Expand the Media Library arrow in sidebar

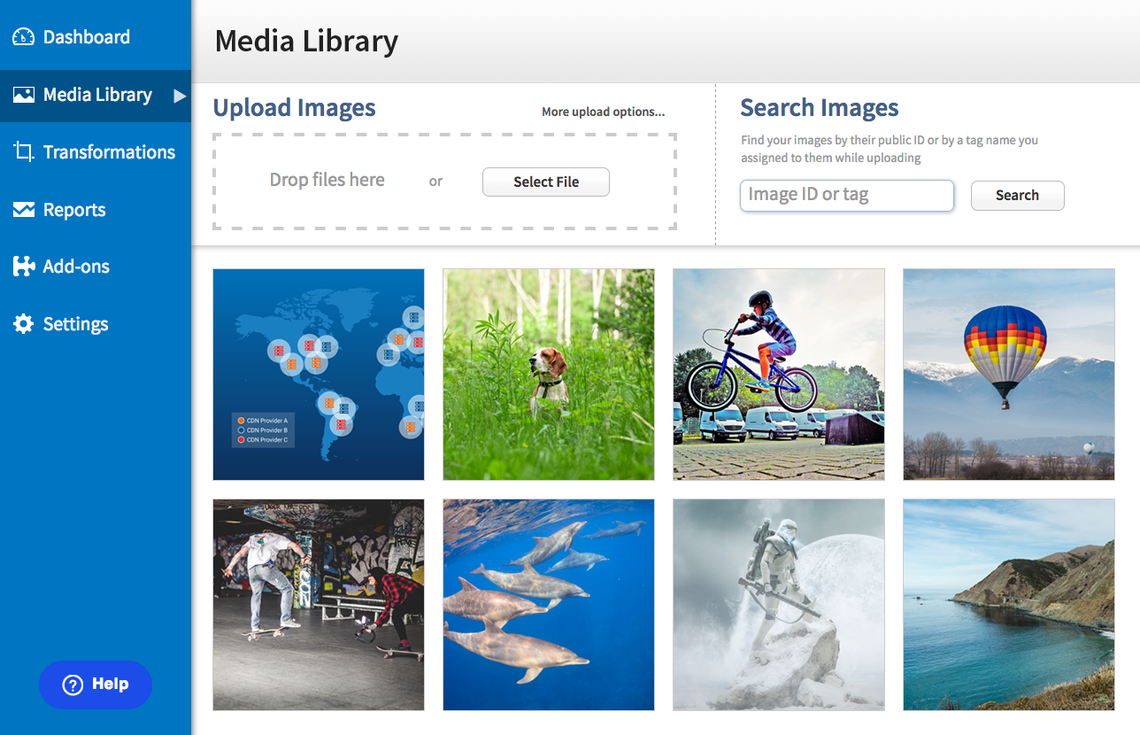[x=180, y=95]
